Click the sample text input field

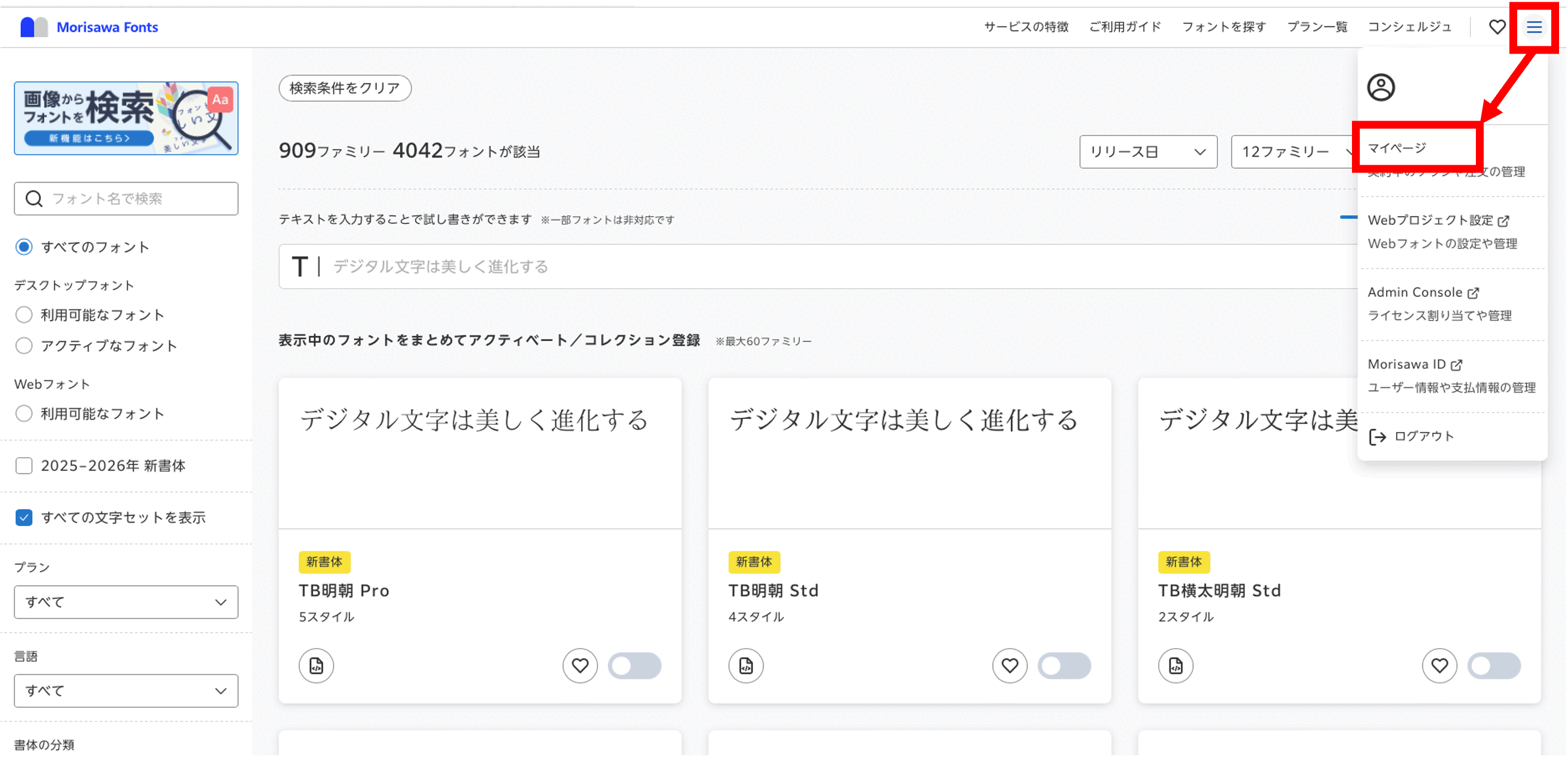818,266
